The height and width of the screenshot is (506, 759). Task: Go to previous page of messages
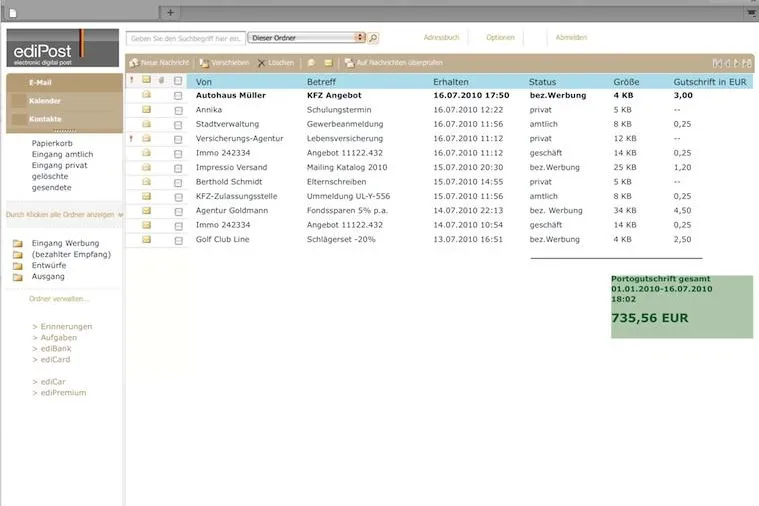(x=728, y=63)
